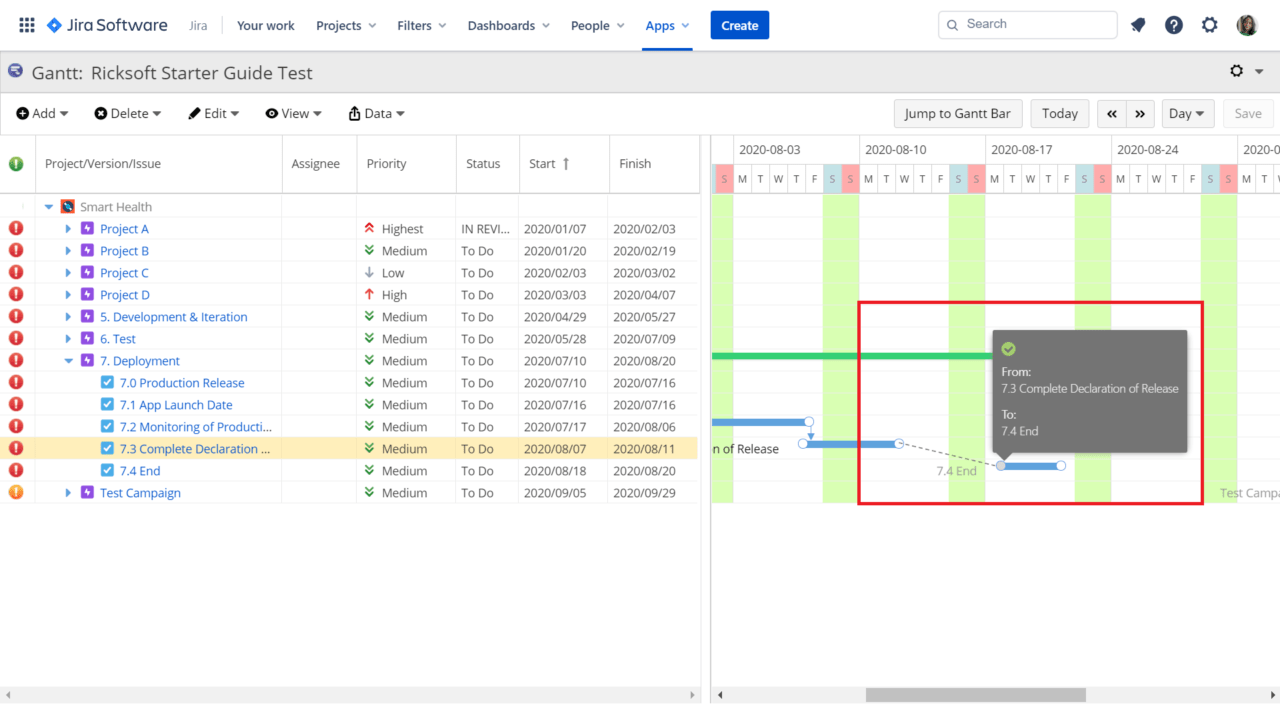Click the checkbox icon beside 7.4 End
The height and width of the screenshot is (720, 1280).
106,470
